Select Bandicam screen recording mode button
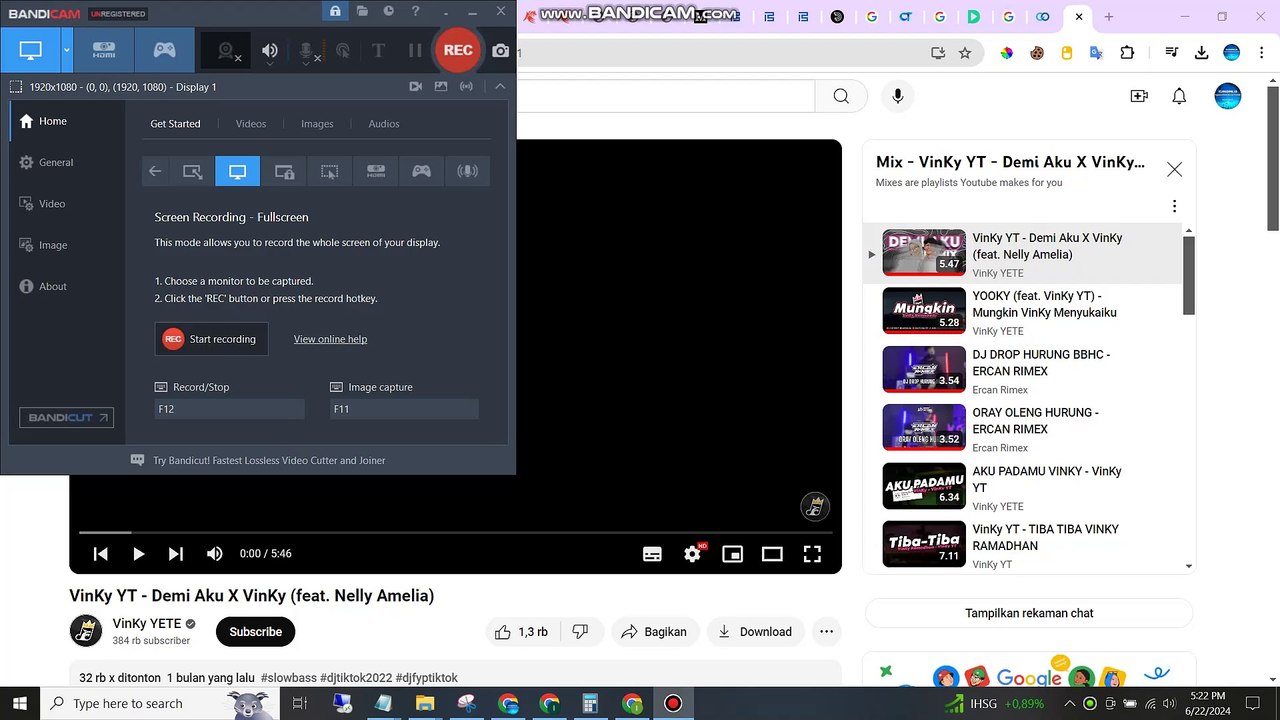Screen dimensions: 1280x720 [x=30, y=50]
